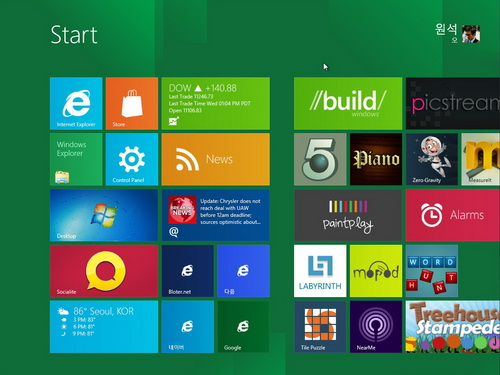The width and height of the screenshot is (500, 375).
Task: Open the Bloter.net pinned site tile
Action: (188, 271)
